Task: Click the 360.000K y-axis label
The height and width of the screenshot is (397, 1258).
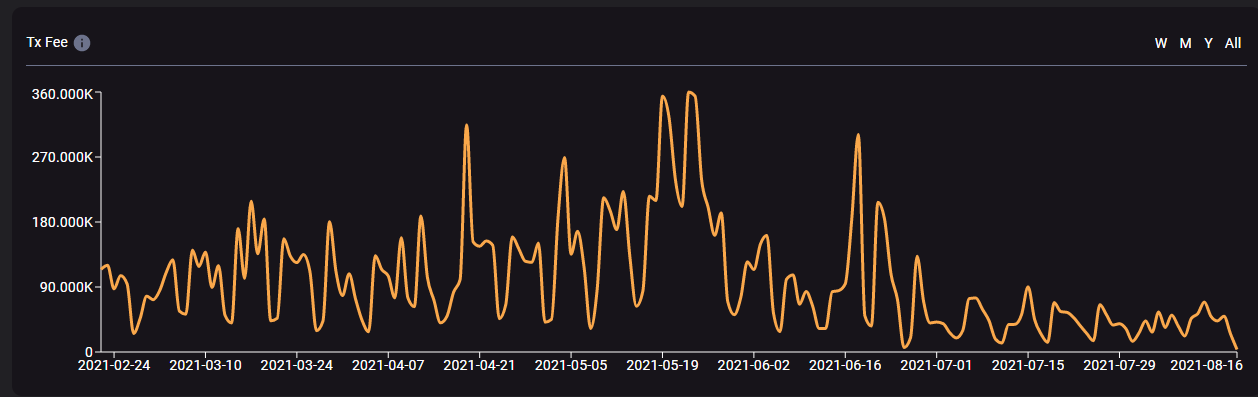Action: 62,94
